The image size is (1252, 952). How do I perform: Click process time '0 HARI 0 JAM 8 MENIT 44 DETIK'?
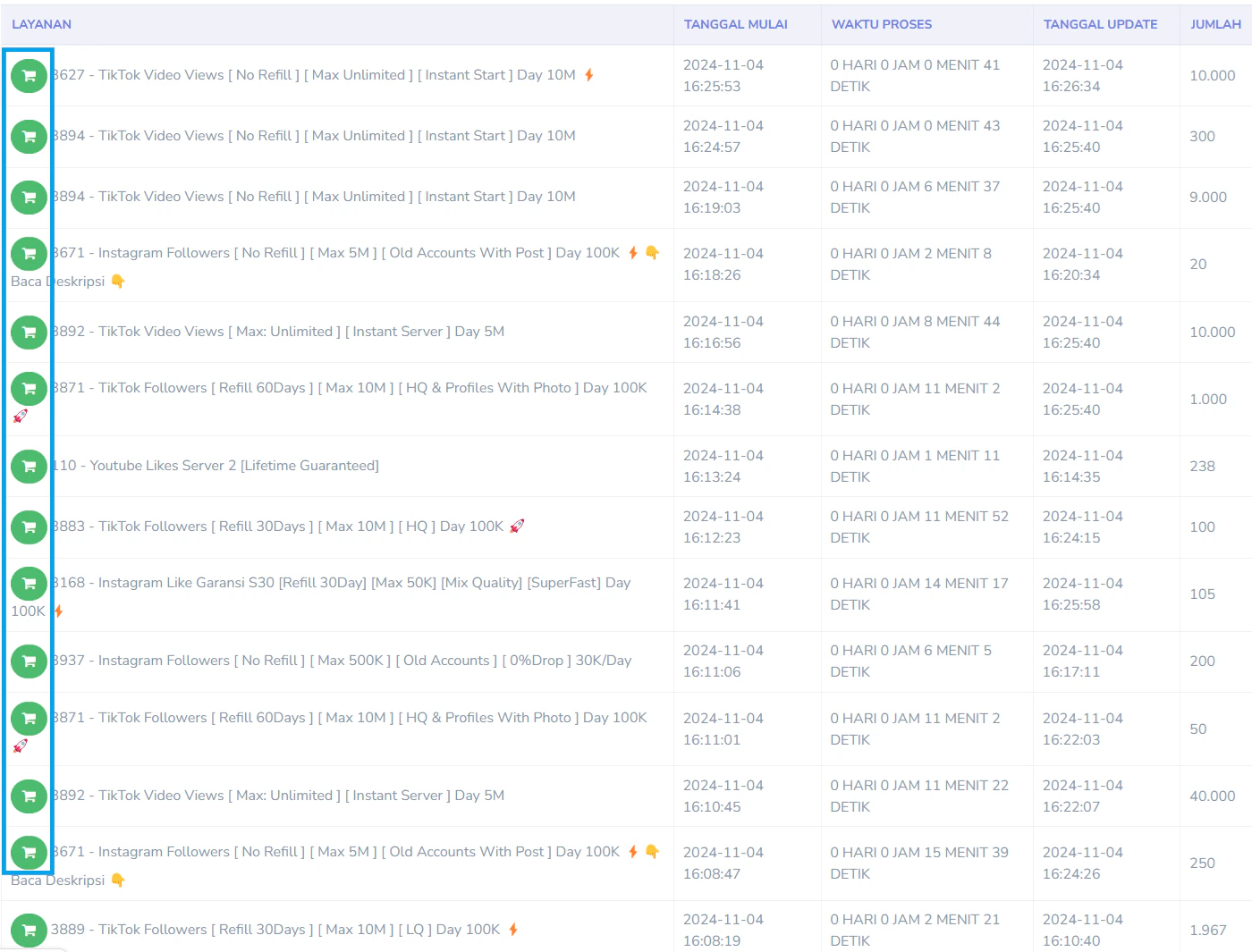click(x=915, y=333)
